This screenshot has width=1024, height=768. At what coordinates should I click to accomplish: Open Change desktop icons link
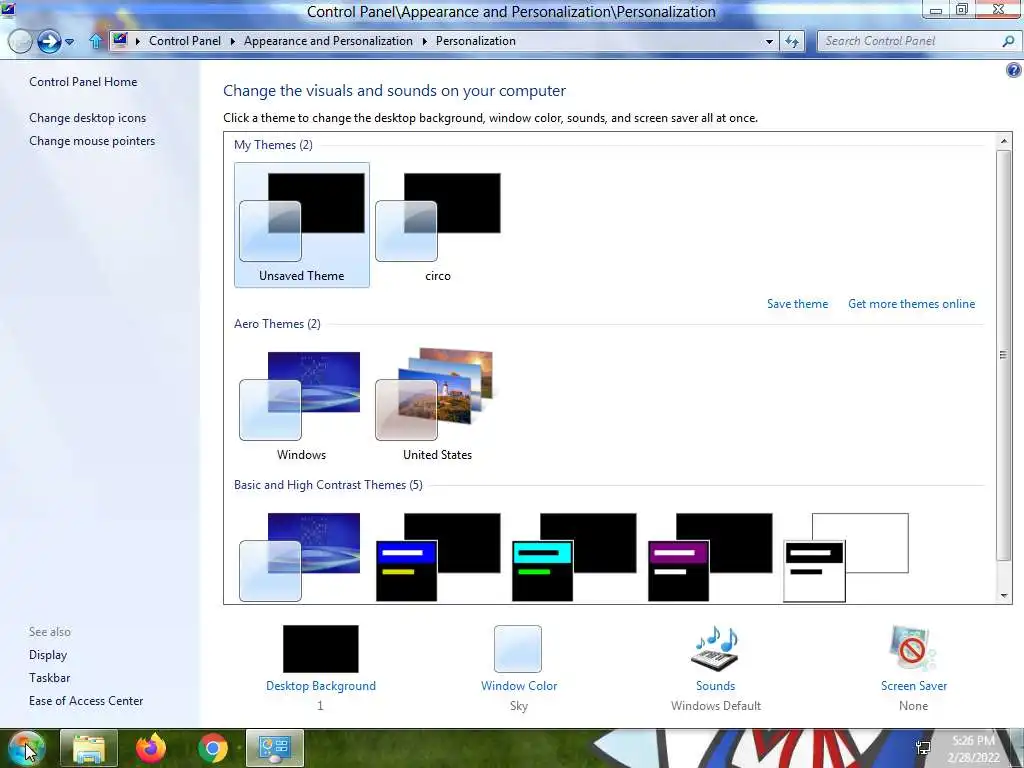click(x=88, y=118)
